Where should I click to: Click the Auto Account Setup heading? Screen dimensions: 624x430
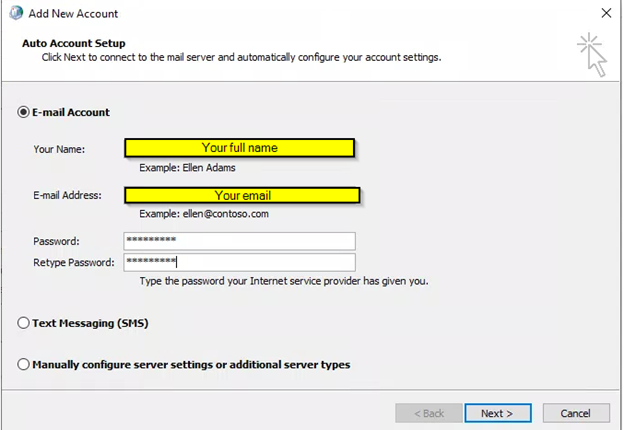pos(73,44)
